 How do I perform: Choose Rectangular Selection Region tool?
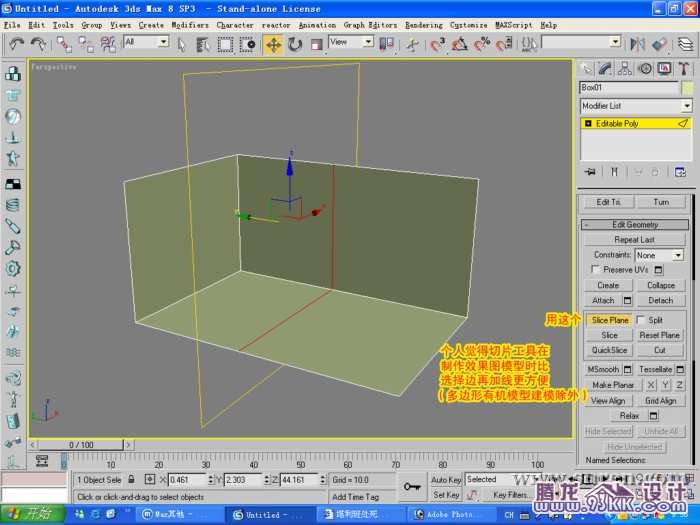coord(225,45)
